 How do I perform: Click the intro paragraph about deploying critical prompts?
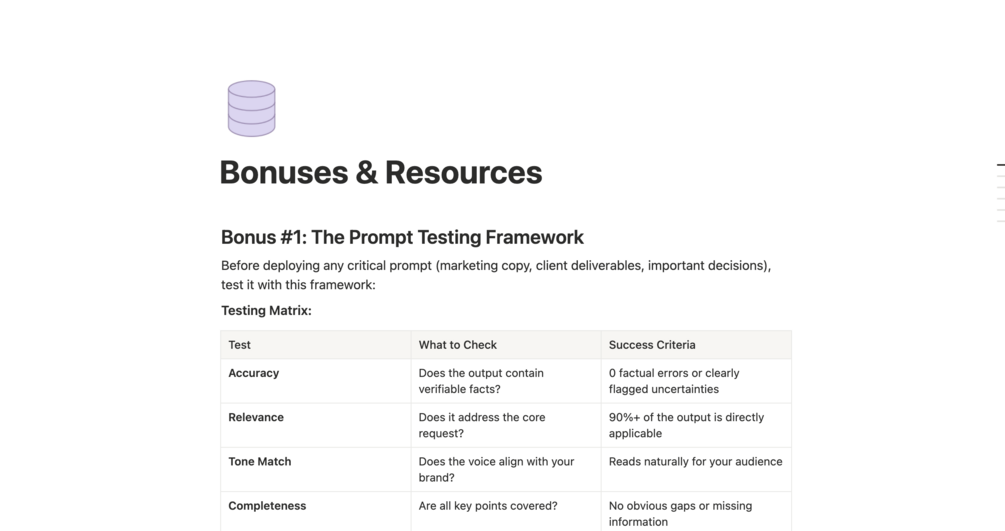[496, 275]
